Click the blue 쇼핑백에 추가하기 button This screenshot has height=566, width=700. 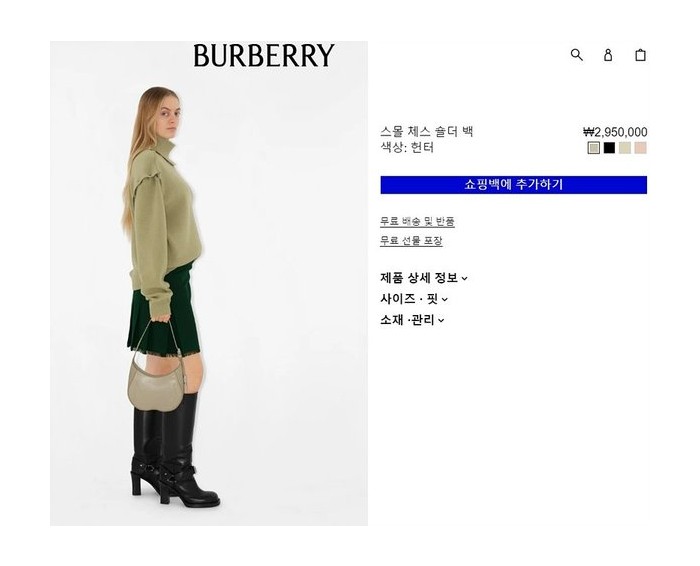pyautogui.click(x=513, y=185)
